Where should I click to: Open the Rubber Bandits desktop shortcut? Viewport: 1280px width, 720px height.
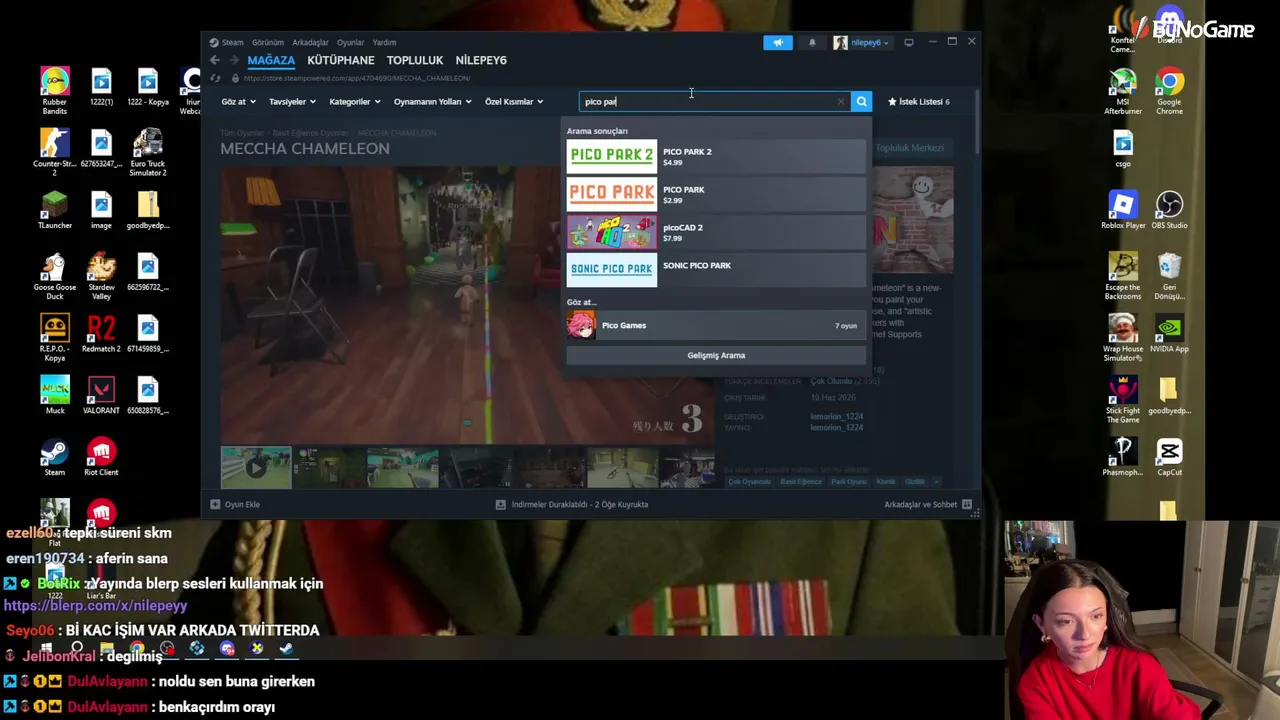[x=55, y=91]
